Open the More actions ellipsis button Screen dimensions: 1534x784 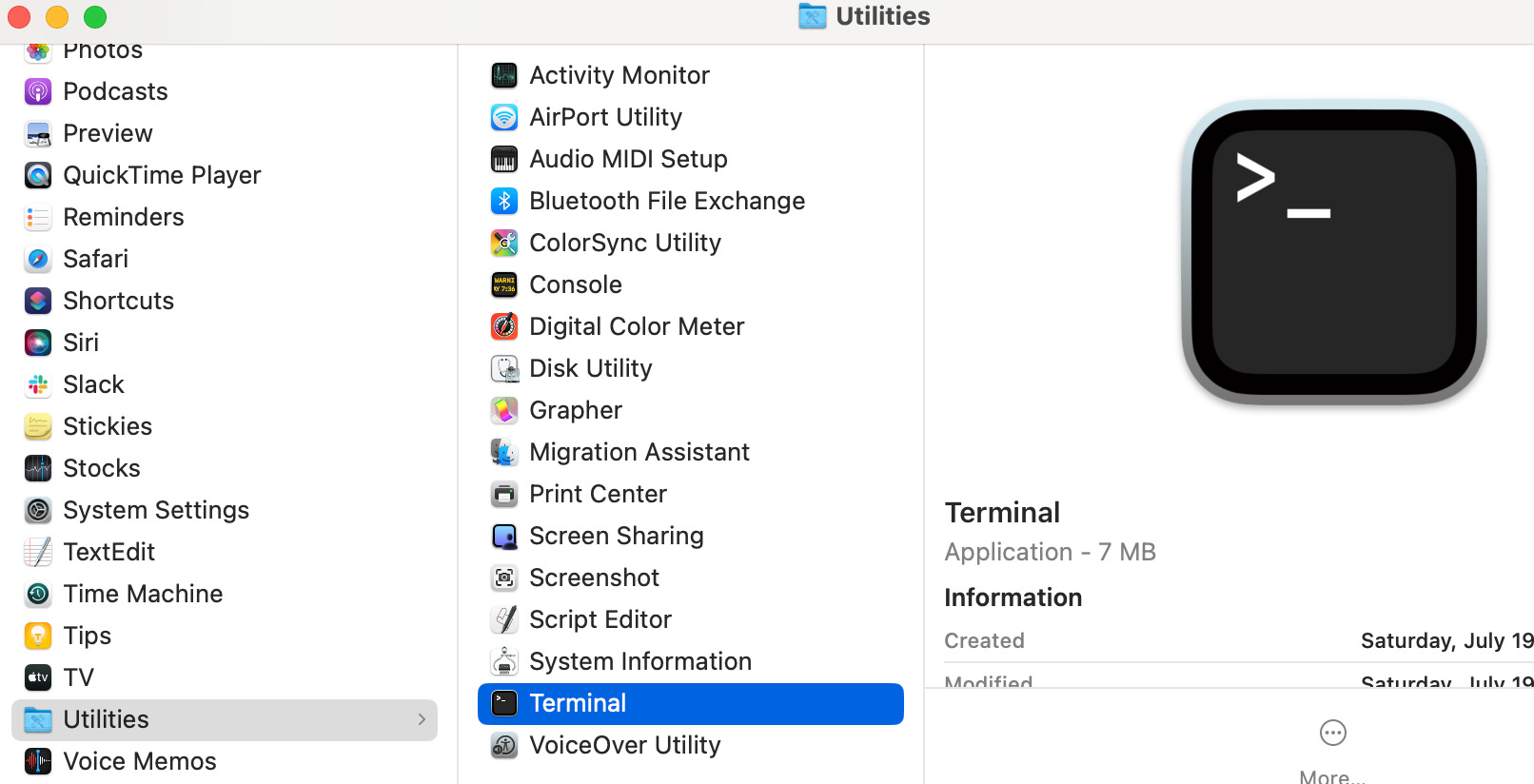coord(1333,733)
